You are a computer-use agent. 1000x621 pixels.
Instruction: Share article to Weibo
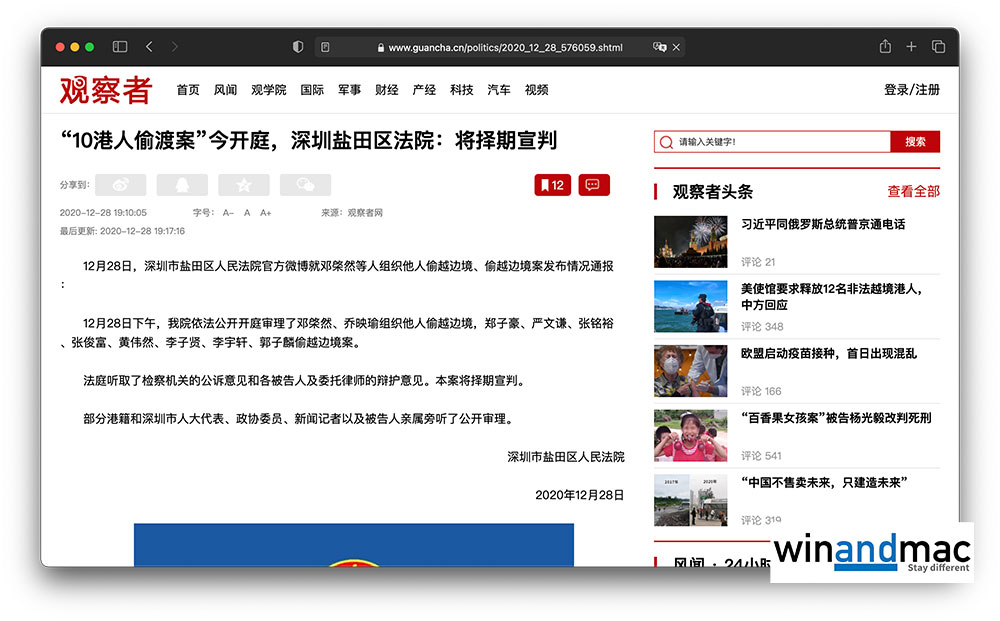[x=120, y=185]
